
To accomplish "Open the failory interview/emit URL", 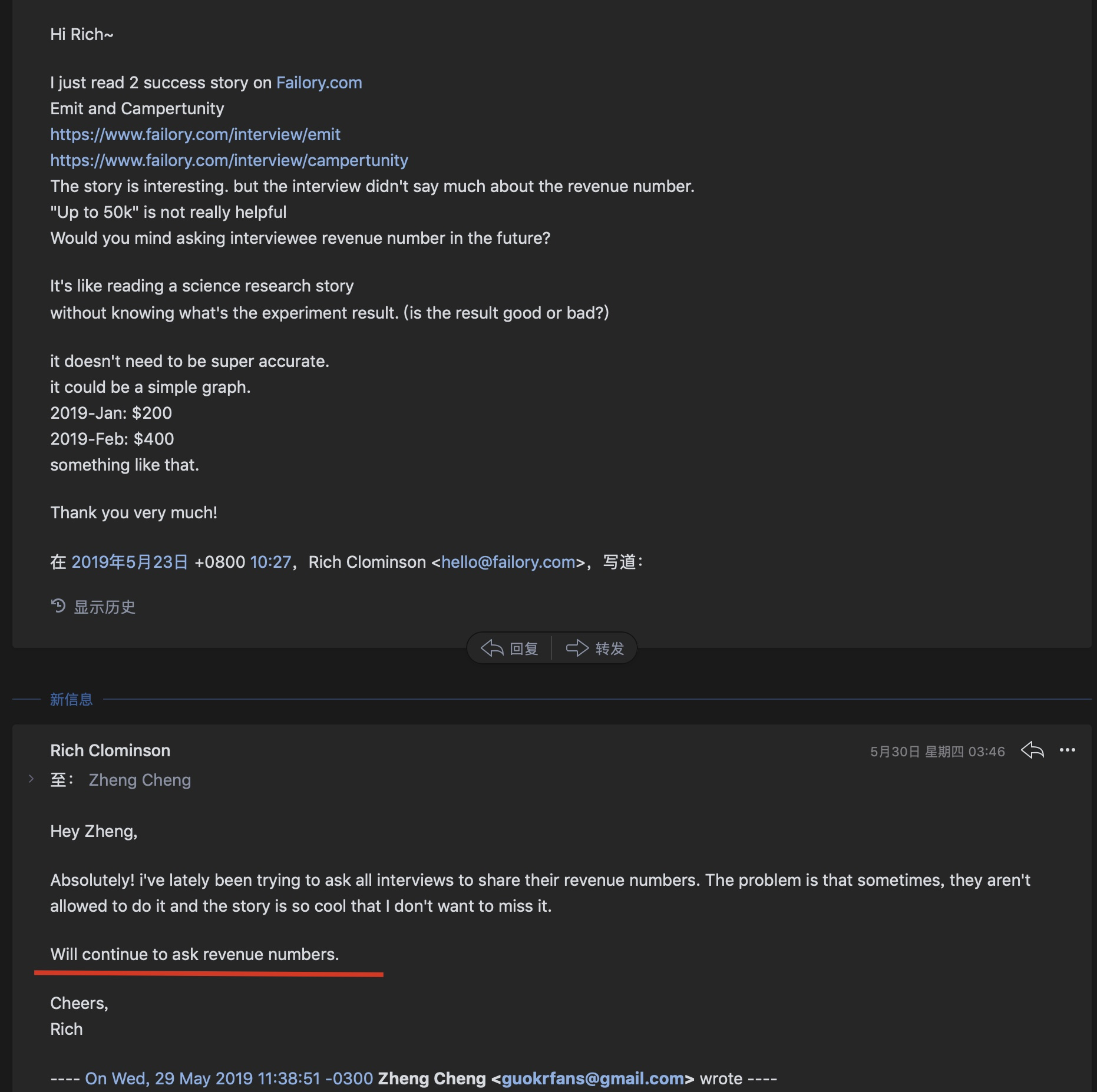I will pyautogui.click(x=195, y=134).
